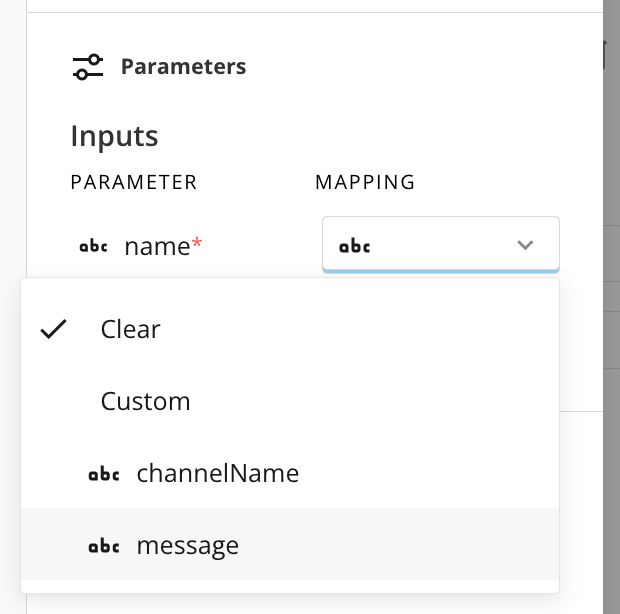
Task: Click the MAPPING column header
Action: 365,182
